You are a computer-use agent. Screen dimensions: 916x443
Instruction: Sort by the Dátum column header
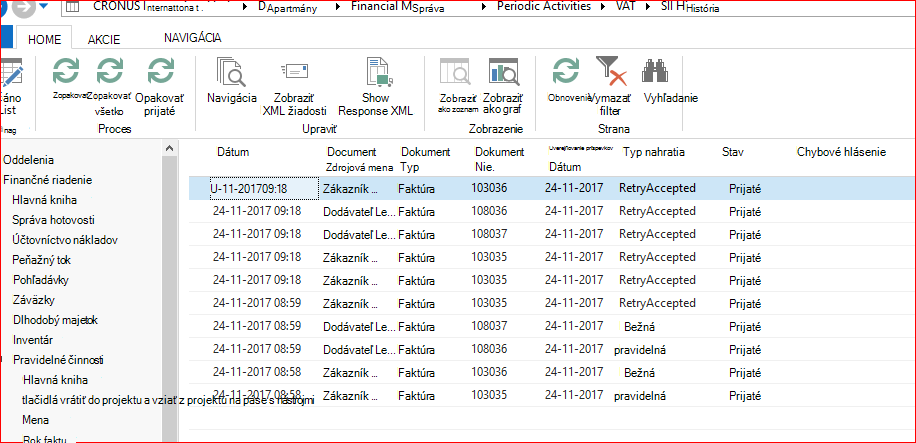click(233, 153)
